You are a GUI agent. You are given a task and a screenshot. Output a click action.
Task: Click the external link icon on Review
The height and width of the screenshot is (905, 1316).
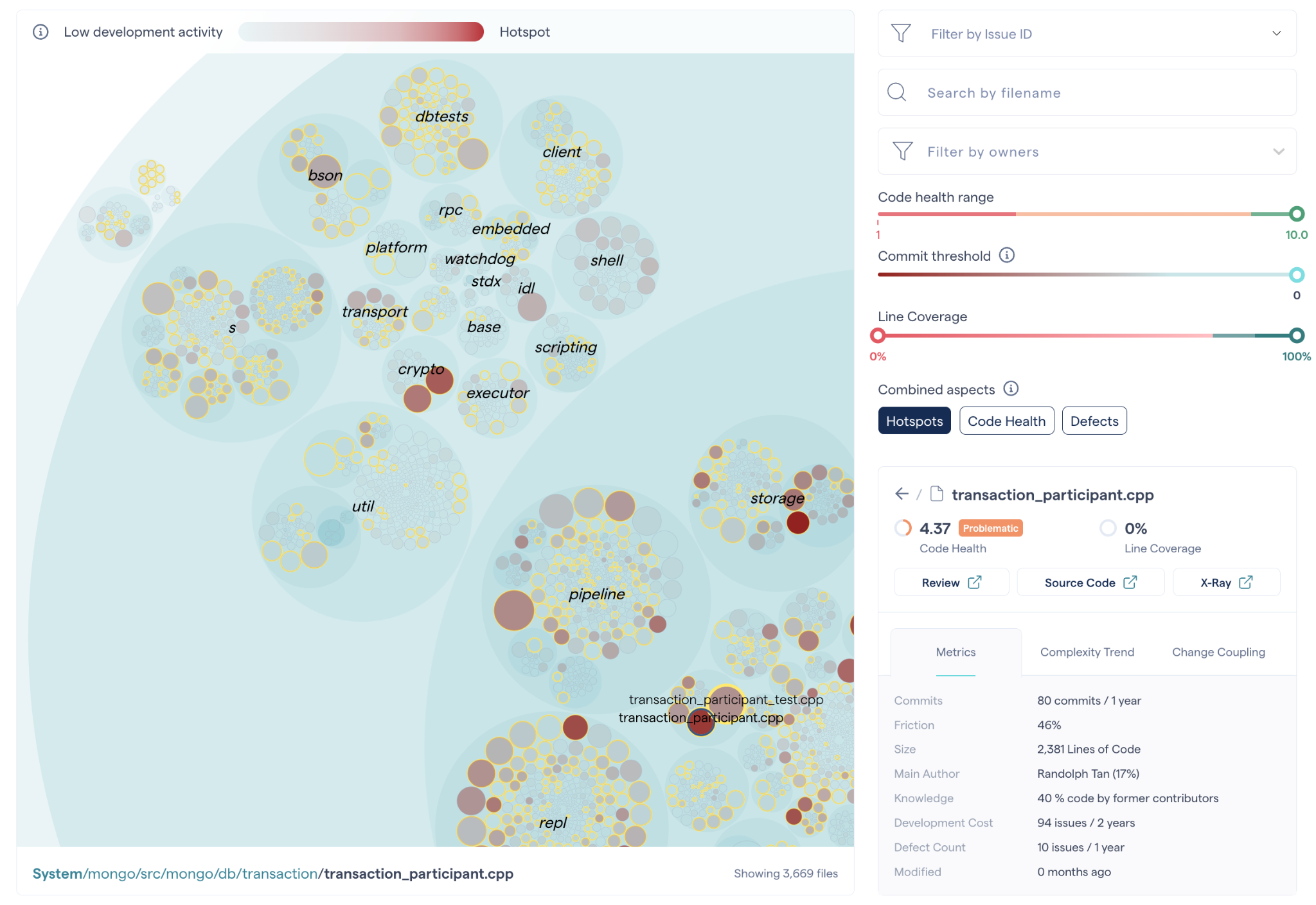pos(975,583)
